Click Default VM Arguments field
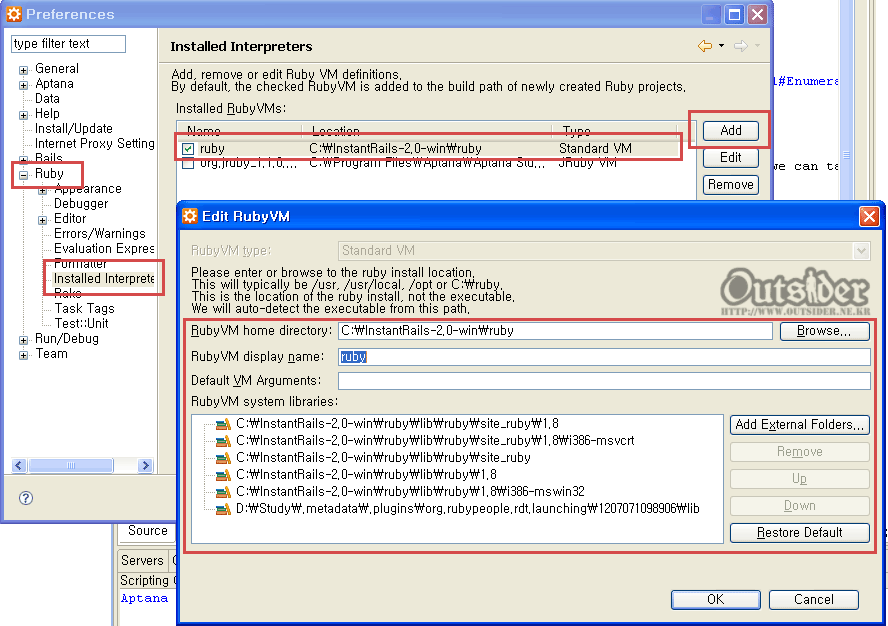The height and width of the screenshot is (626, 888). pyautogui.click(x=604, y=381)
